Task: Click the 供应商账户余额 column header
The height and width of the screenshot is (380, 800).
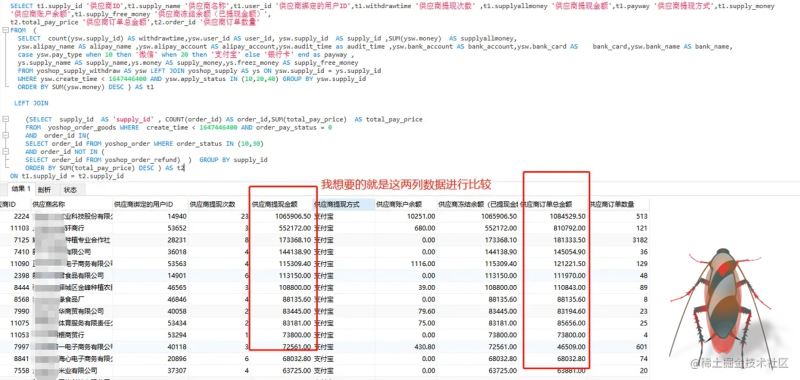Action: coord(405,204)
